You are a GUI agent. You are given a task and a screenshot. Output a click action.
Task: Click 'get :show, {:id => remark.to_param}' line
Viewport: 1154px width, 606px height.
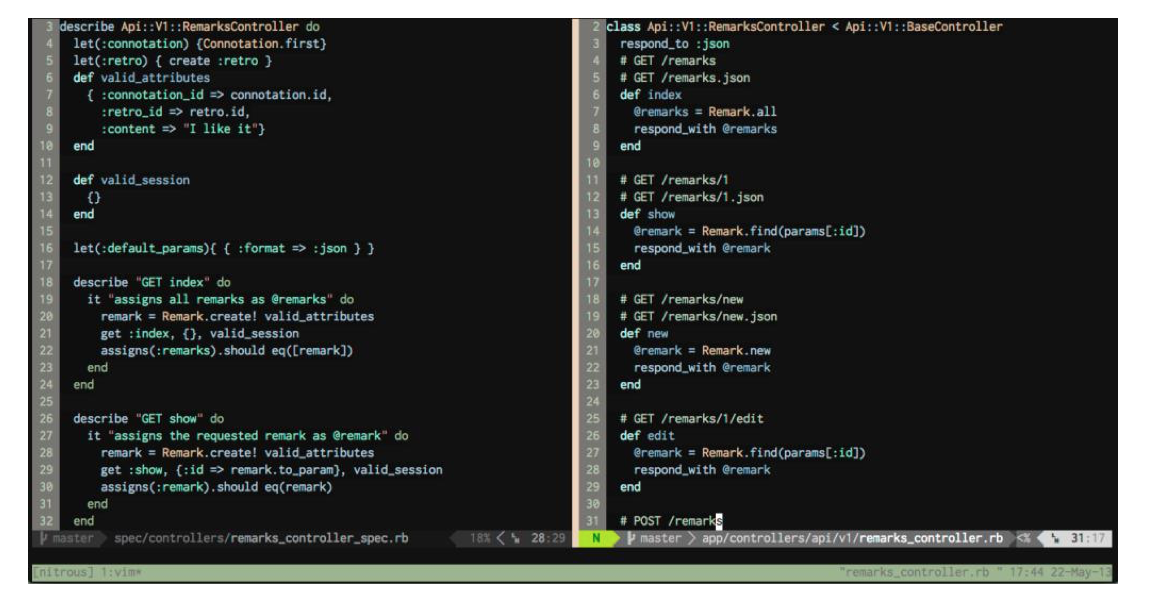pos(272,470)
